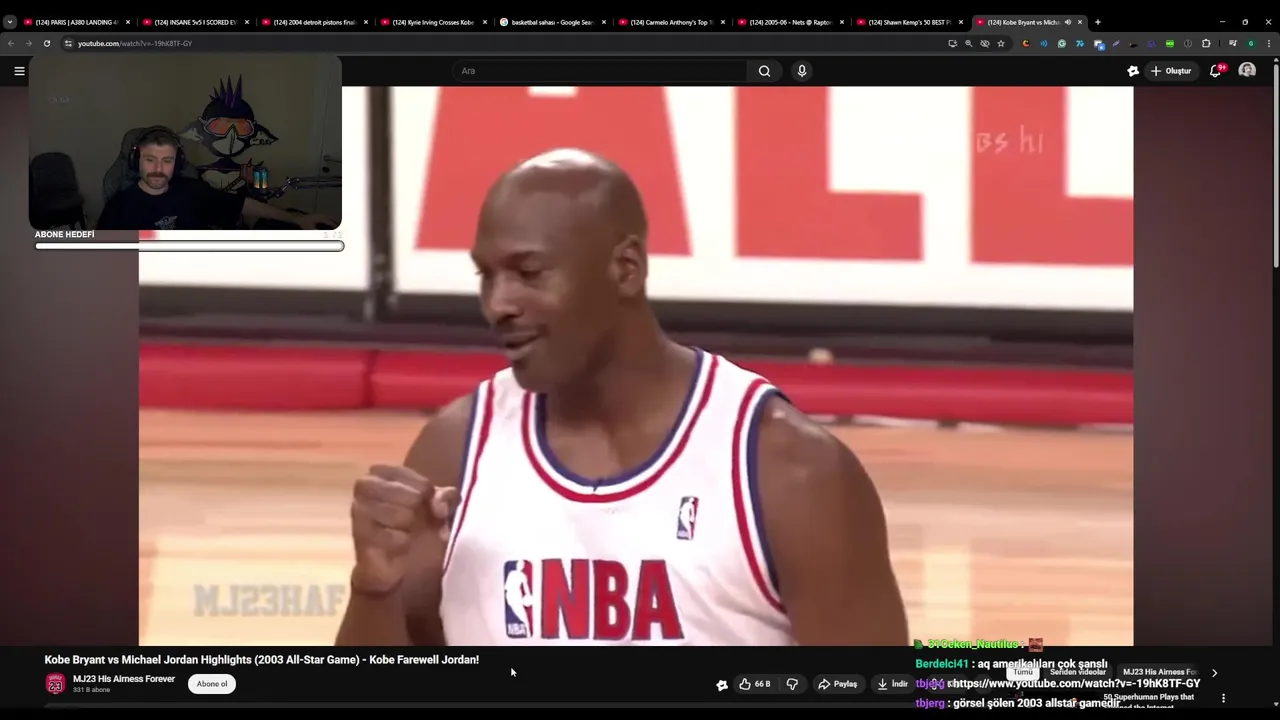Image resolution: width=1280 pixels, height=720 pixels.
Task: Expand the tab search dropdown arrow
Action: pyautogui.click(x=10, y=22)
